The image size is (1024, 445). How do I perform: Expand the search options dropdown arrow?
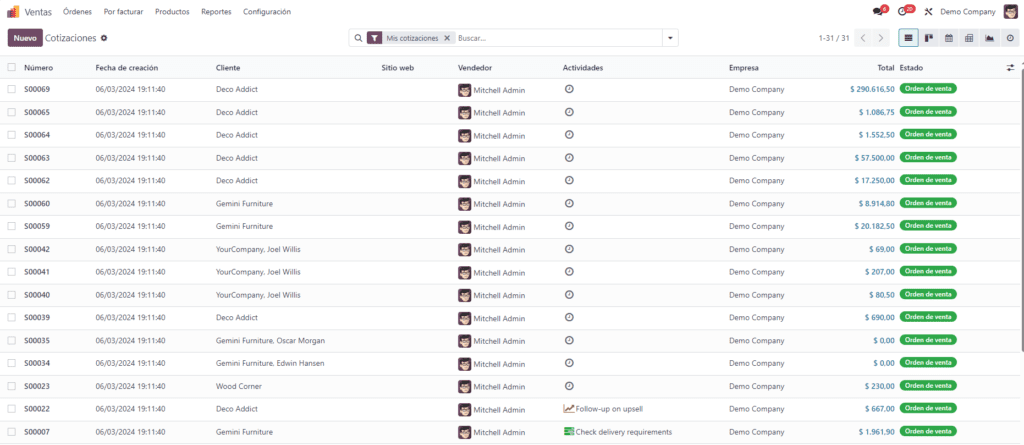click(670, 38)
